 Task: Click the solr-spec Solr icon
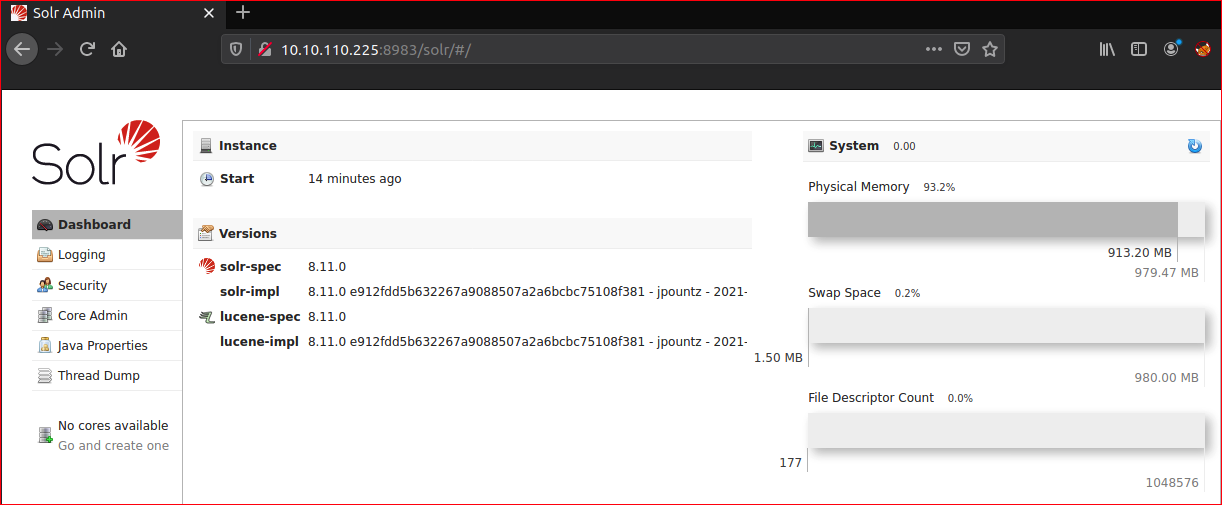[207, 266]
